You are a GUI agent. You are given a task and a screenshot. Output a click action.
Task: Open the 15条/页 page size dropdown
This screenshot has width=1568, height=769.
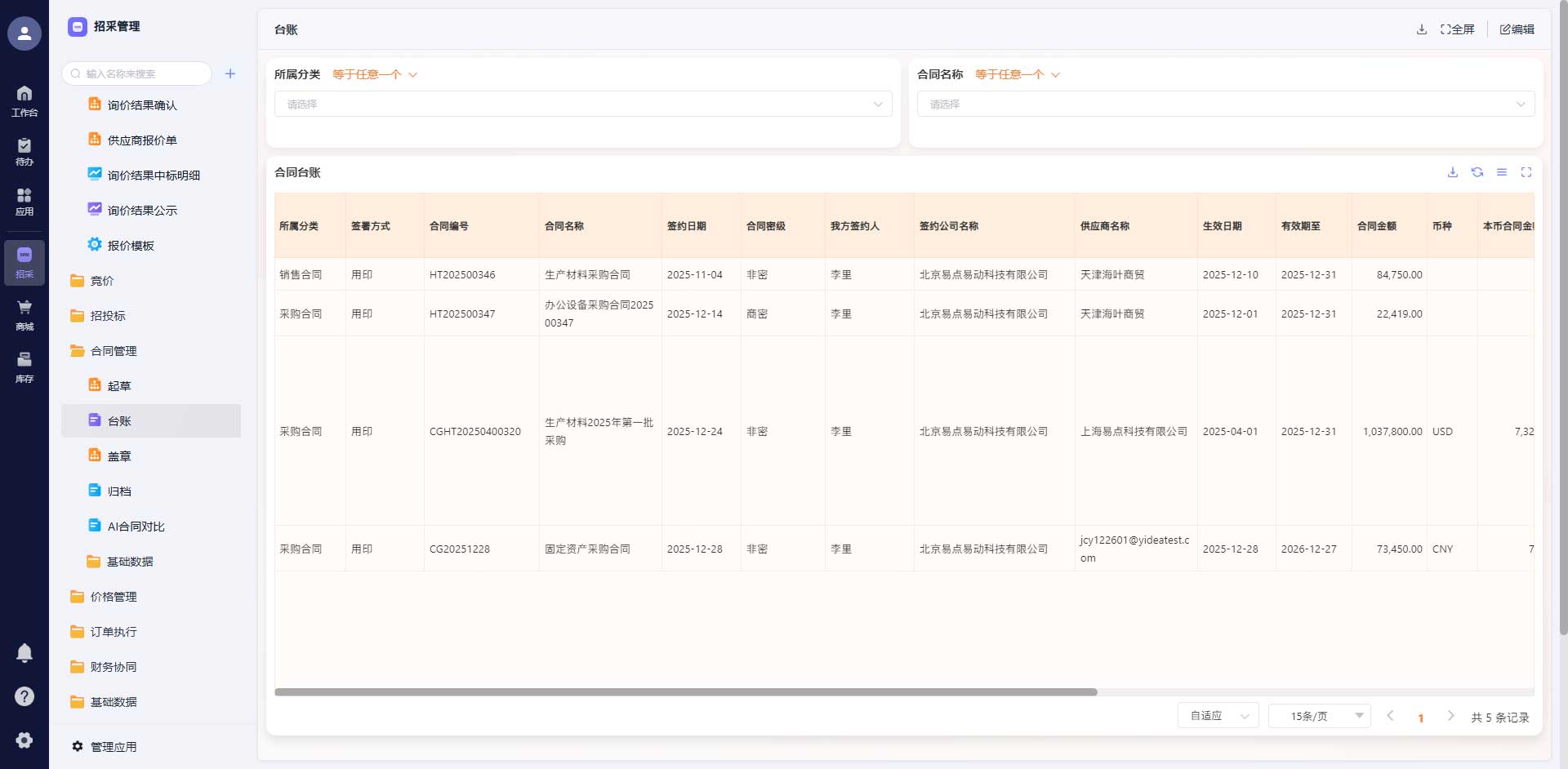coord(1320,716)
